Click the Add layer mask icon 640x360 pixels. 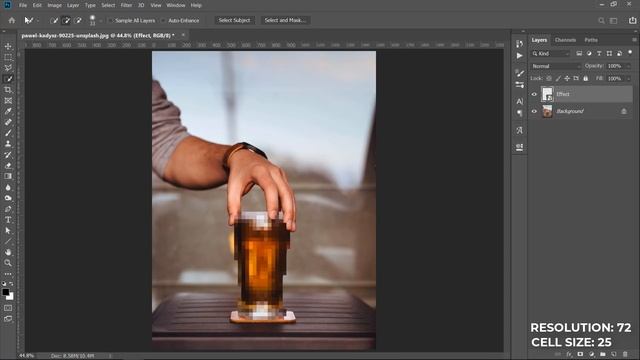click(x=580, y=354)
